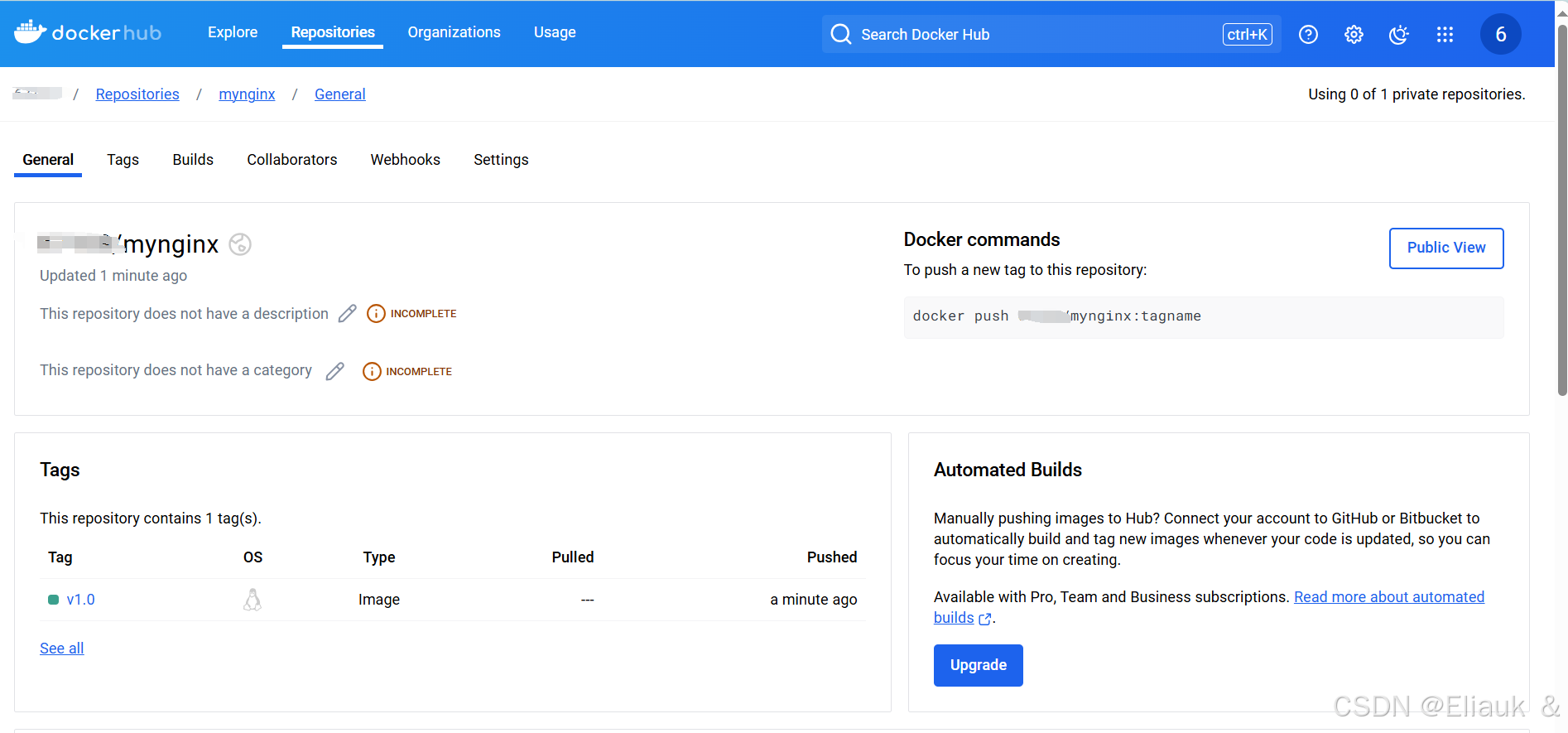
Task: Open the Repositories menu item
Action: point(333,32)
